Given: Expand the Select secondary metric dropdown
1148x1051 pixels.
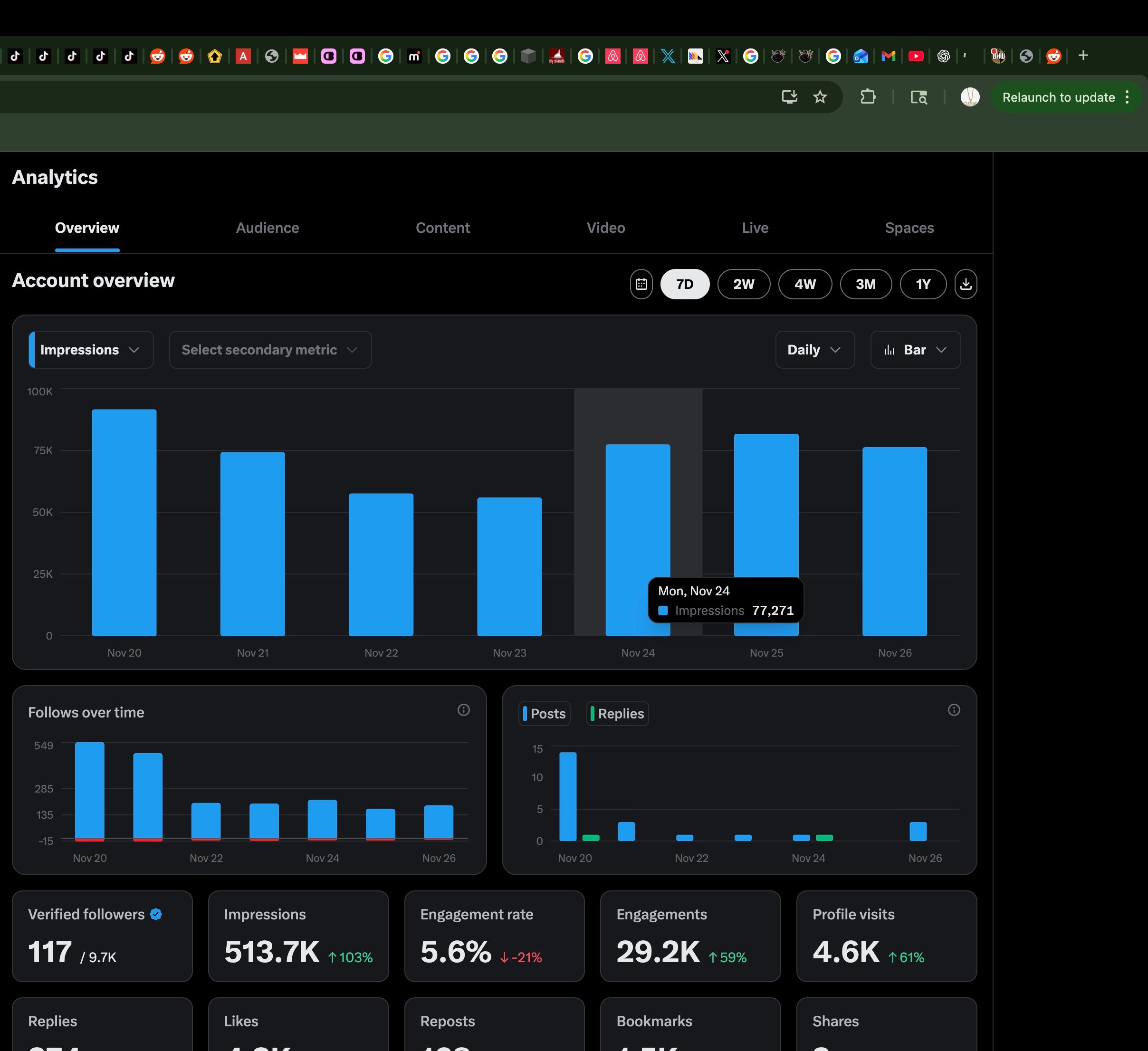Looking at the screenshot, I should click(270, 350).
